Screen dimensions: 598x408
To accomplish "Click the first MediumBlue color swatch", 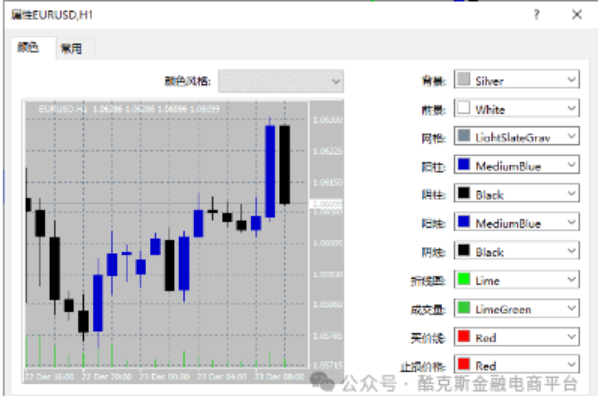I will (464, 165).
